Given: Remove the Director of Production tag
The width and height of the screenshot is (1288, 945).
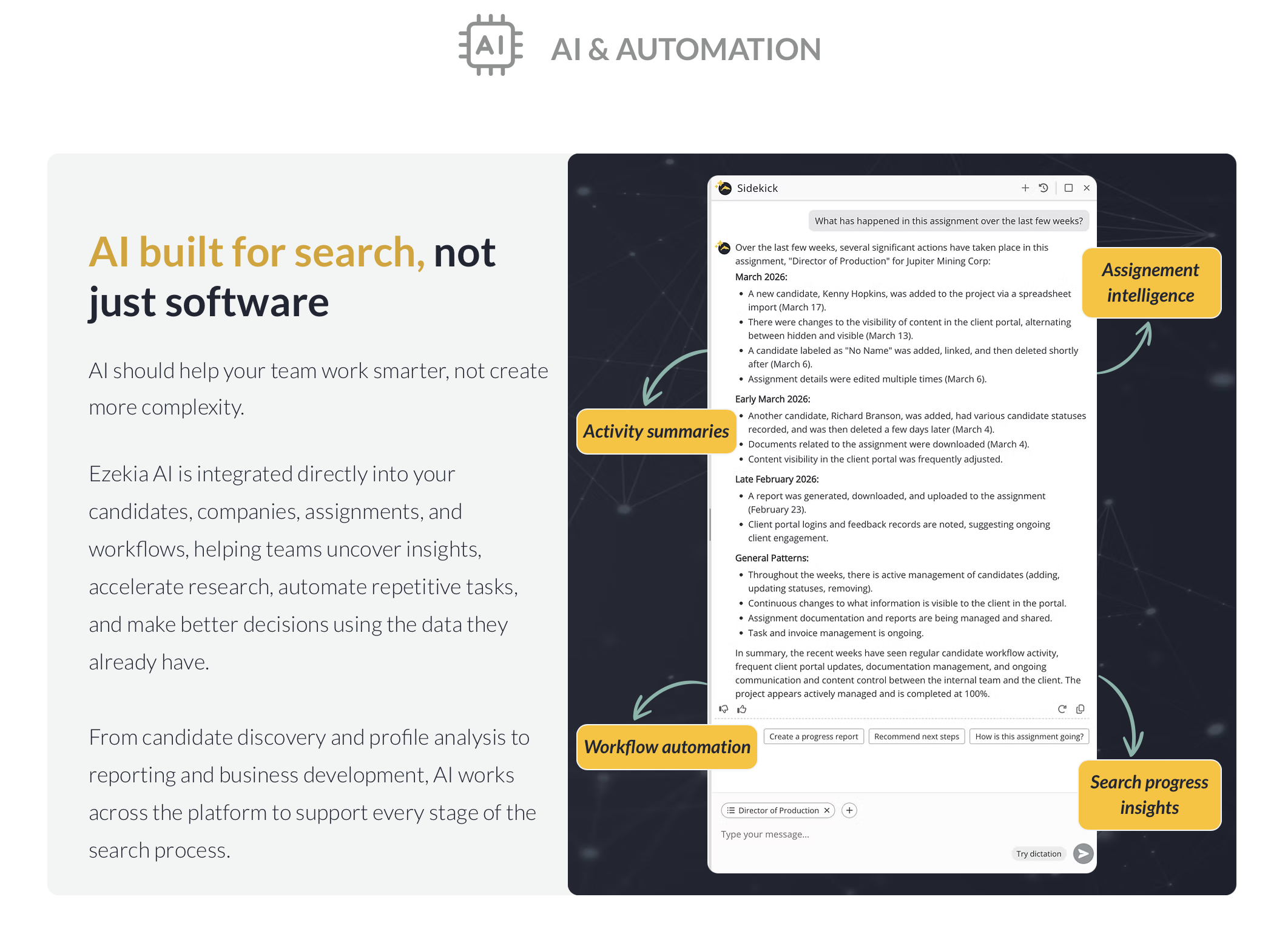Looking at the screenshot, I should point(826,810).
